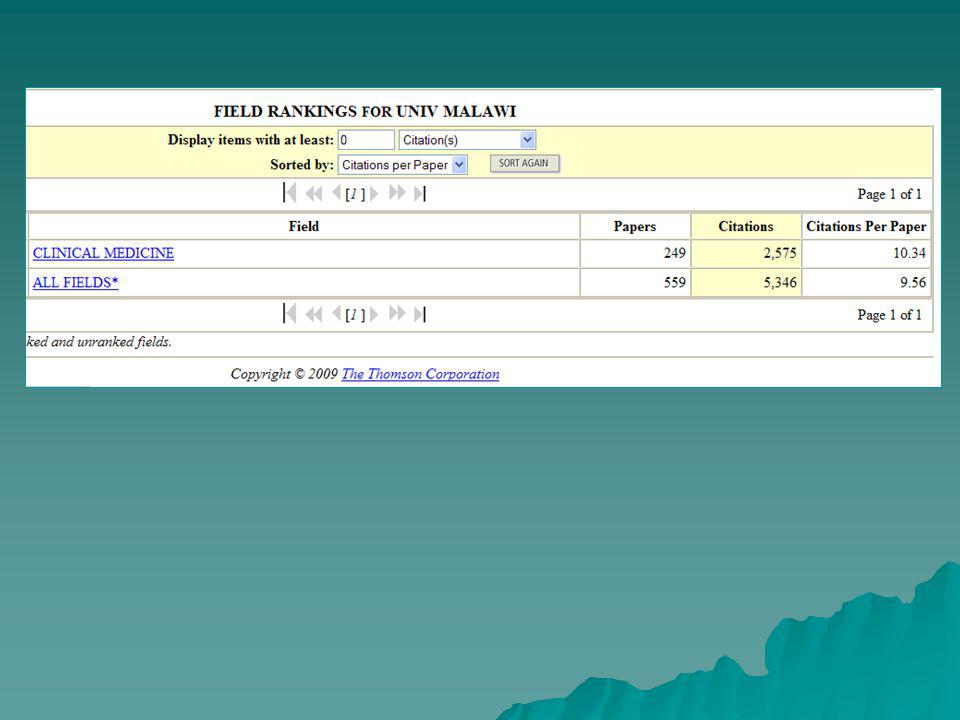This screenshot has height=720, width=960.
Task: Click rewind double-arrow in top pagination
Action: tap(314, 193)
